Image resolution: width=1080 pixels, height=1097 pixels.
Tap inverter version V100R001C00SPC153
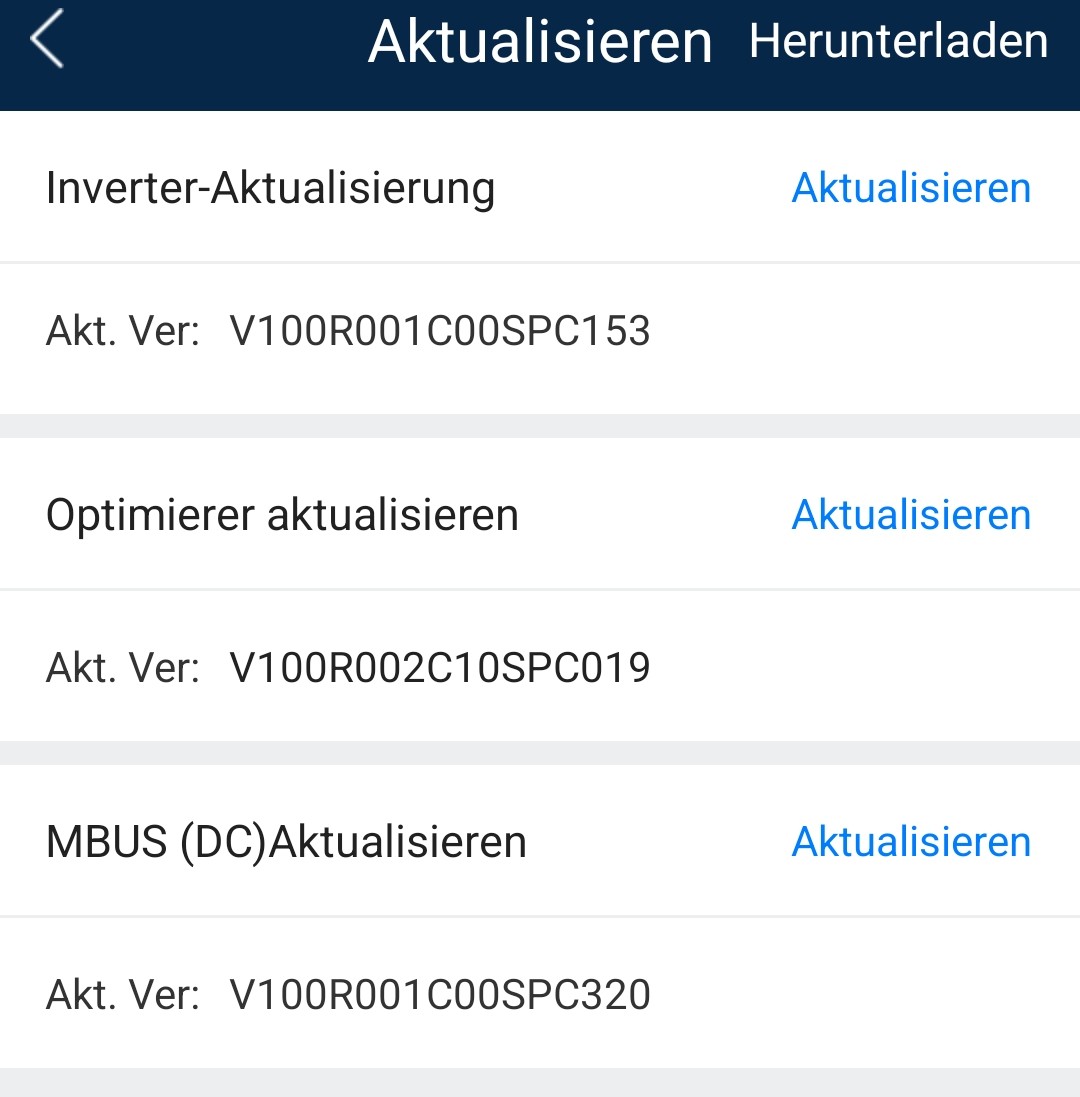point(440,330)
